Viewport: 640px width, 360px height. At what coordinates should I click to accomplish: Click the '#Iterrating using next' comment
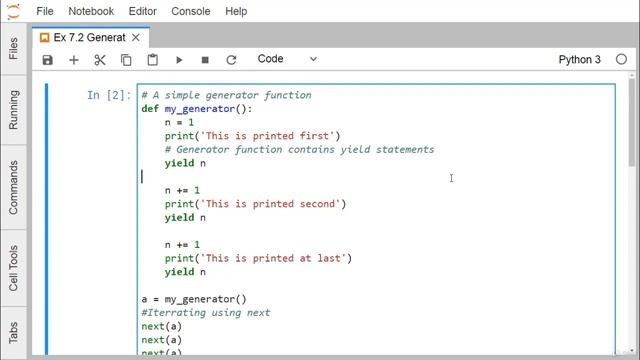click(x=206, y=313)
